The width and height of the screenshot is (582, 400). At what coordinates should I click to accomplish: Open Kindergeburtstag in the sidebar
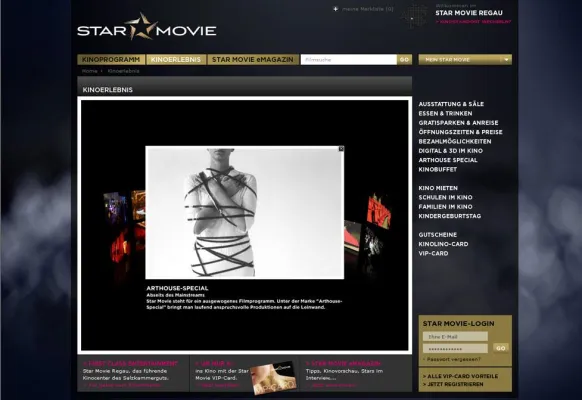click(x=450, y=216)
